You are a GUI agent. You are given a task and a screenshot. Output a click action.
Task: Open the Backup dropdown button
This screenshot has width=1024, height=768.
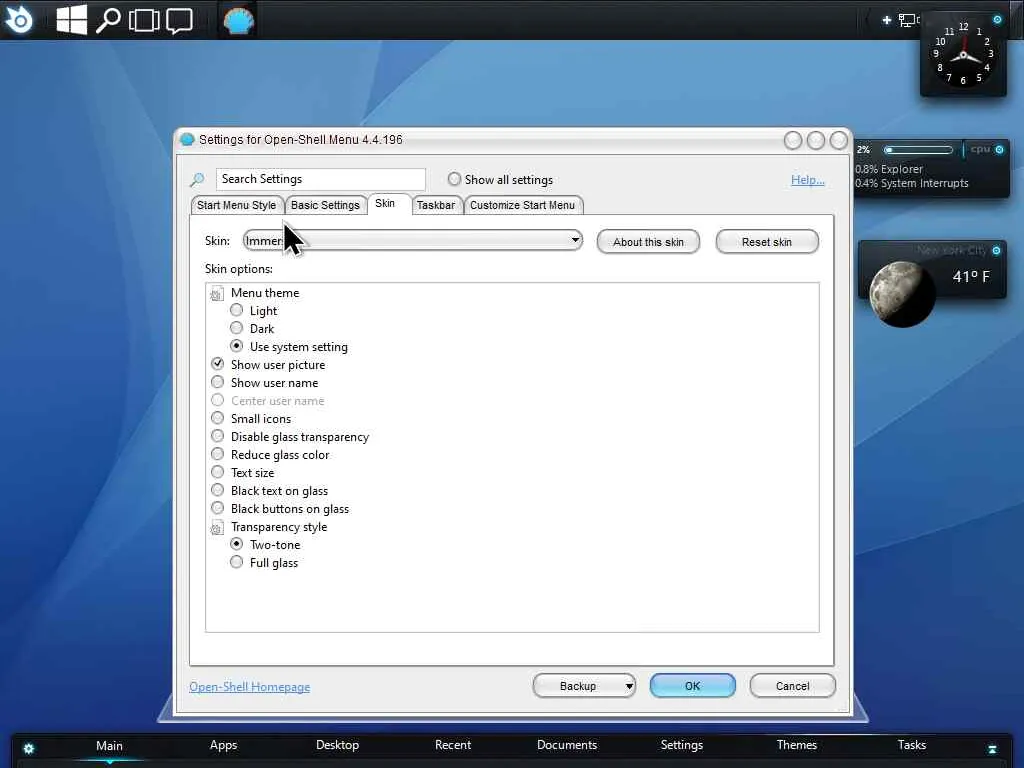[584, 686]
